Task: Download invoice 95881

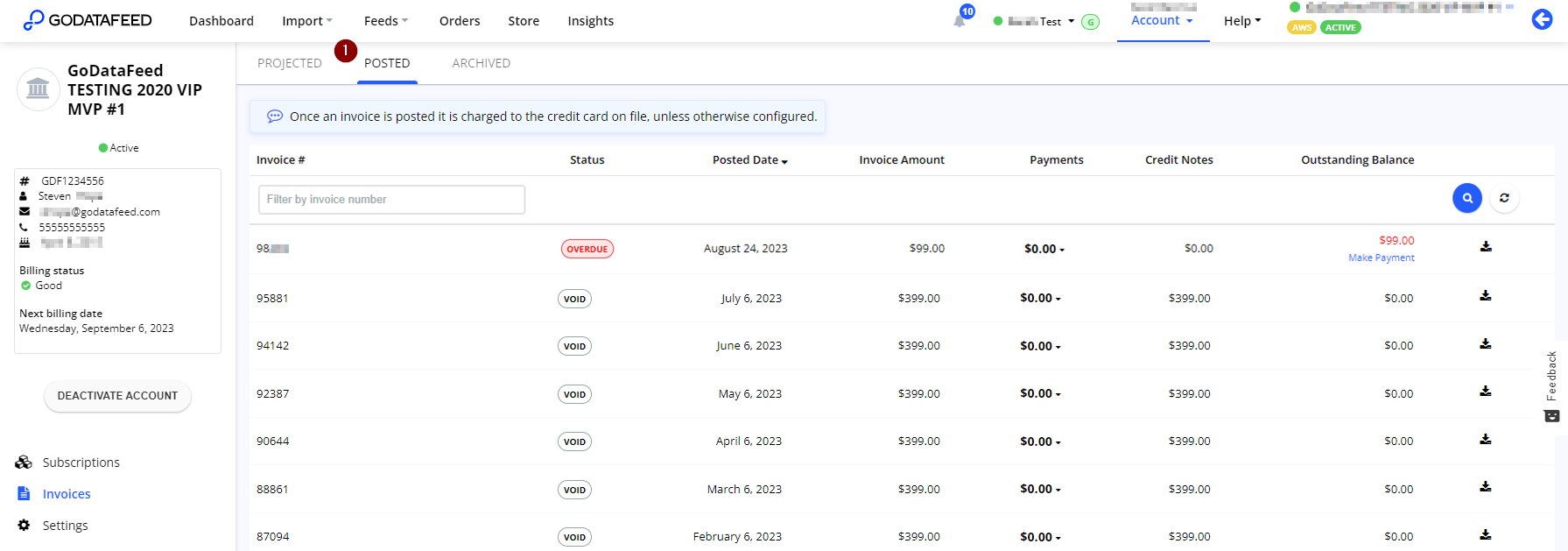Action: click(1485, 296)
